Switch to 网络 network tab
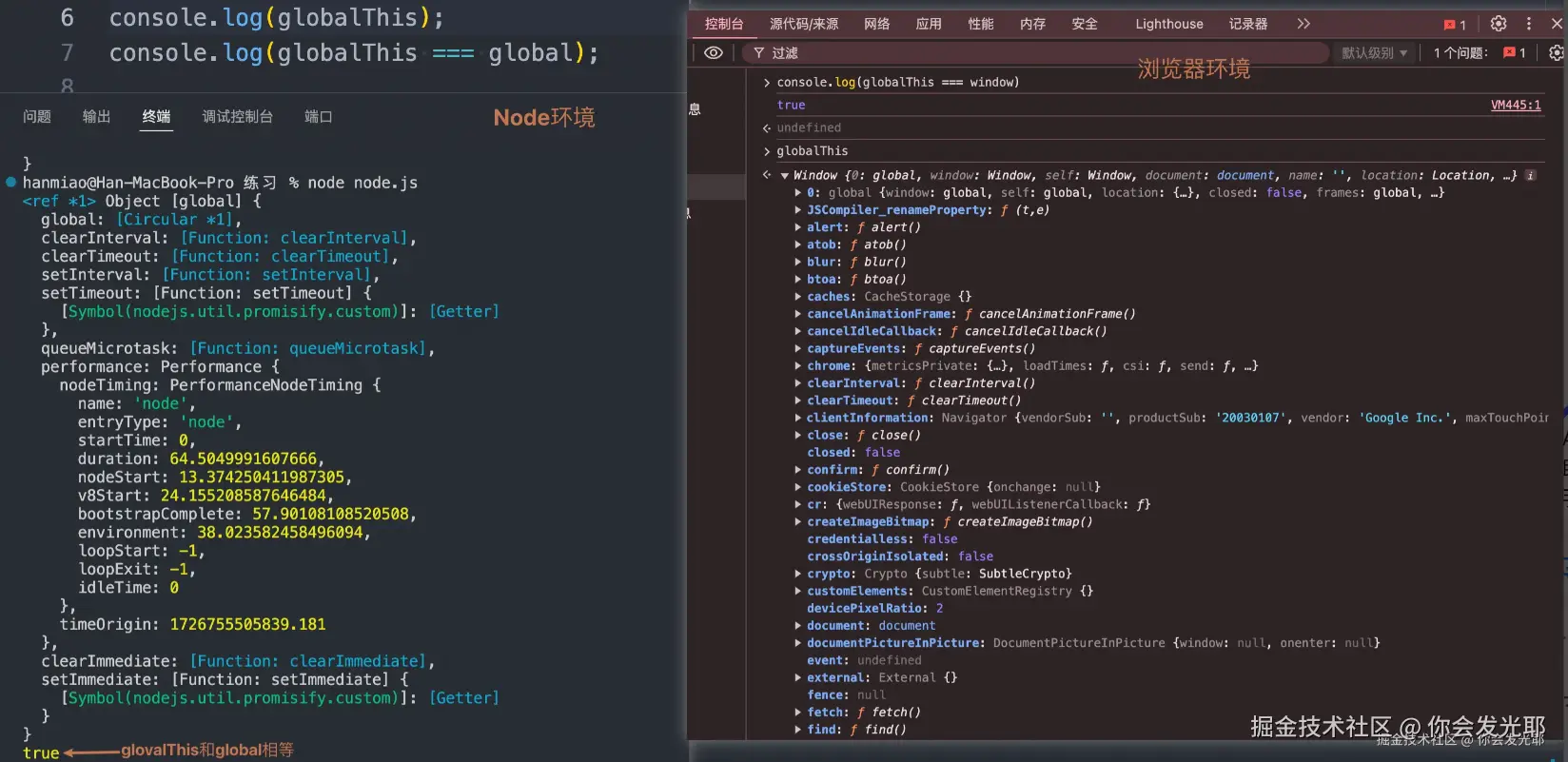This screenshot has width=1568, height=762. 877,24
